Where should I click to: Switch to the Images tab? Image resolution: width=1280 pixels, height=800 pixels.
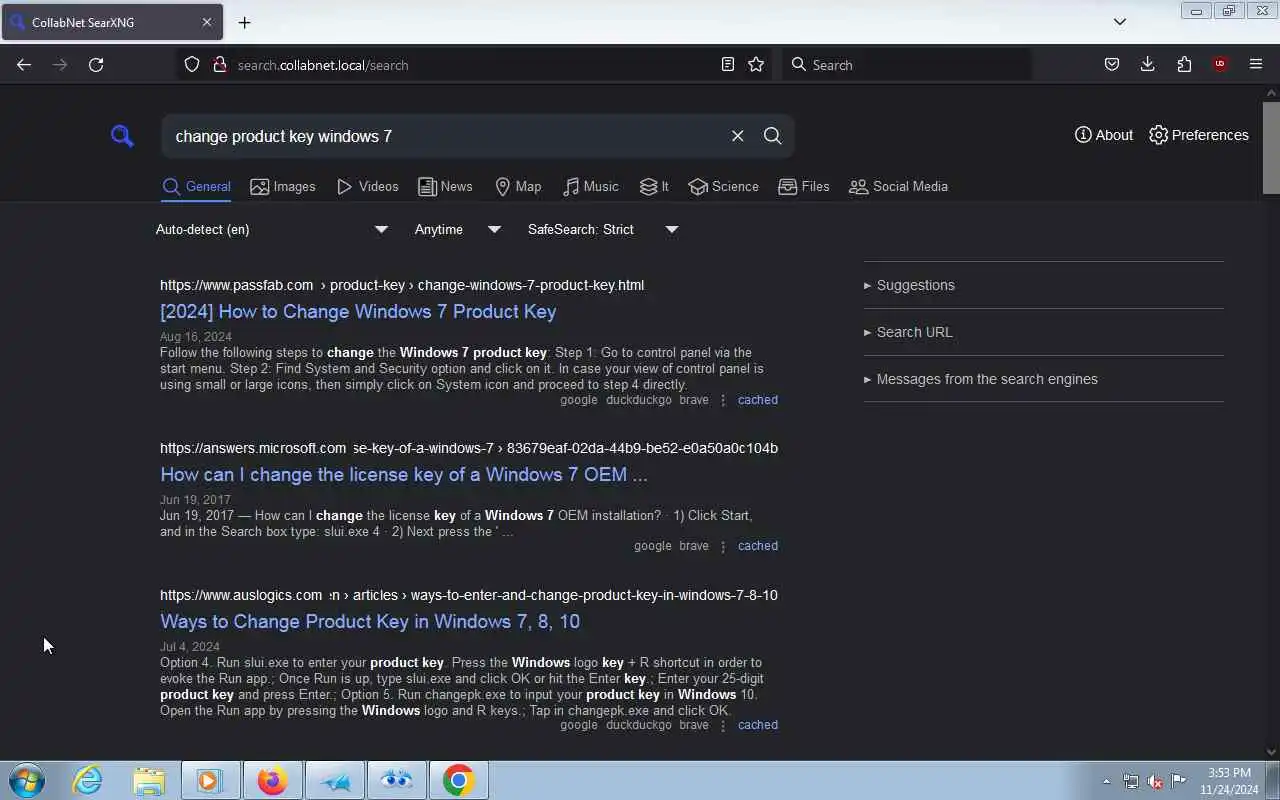pyautogui.click(x=283, y=187)
